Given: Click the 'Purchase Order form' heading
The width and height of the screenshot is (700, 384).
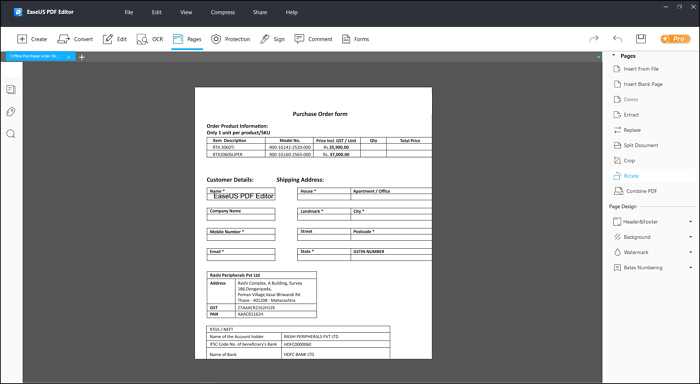Looking at the screenshot, I should pos(320,114).
